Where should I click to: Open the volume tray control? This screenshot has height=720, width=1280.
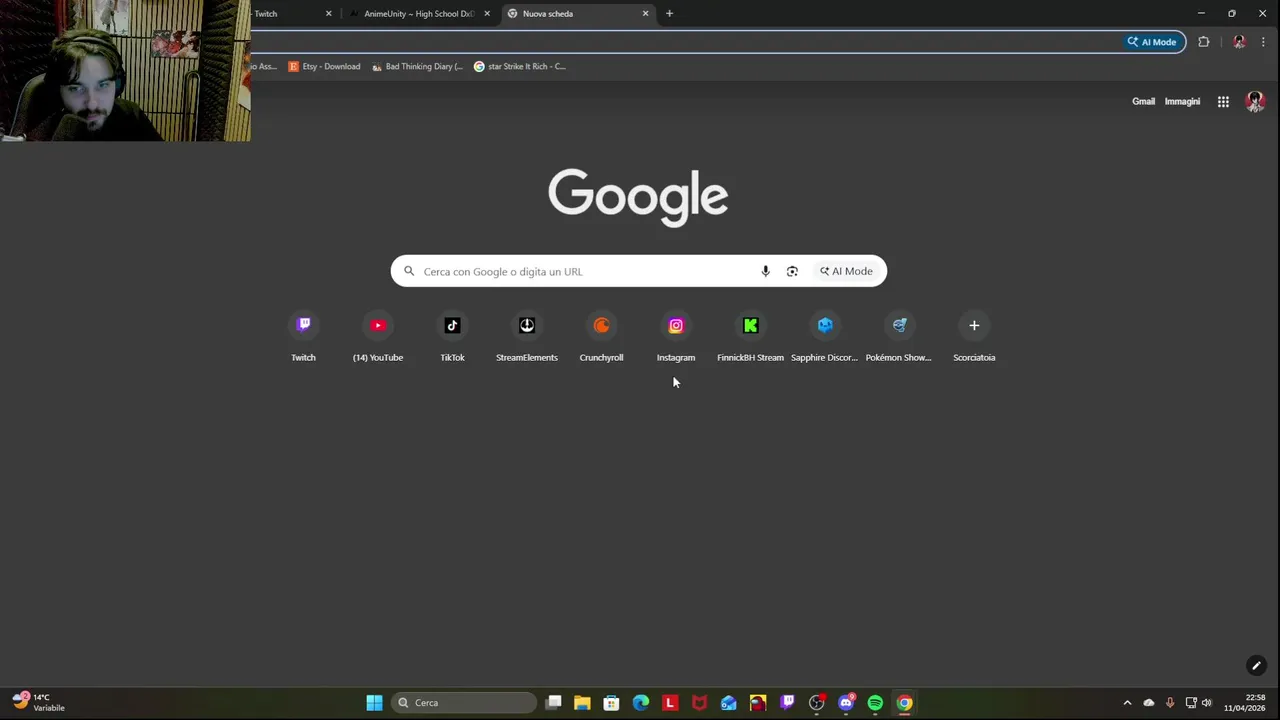pyautogui.click(x=1206, y=703)
